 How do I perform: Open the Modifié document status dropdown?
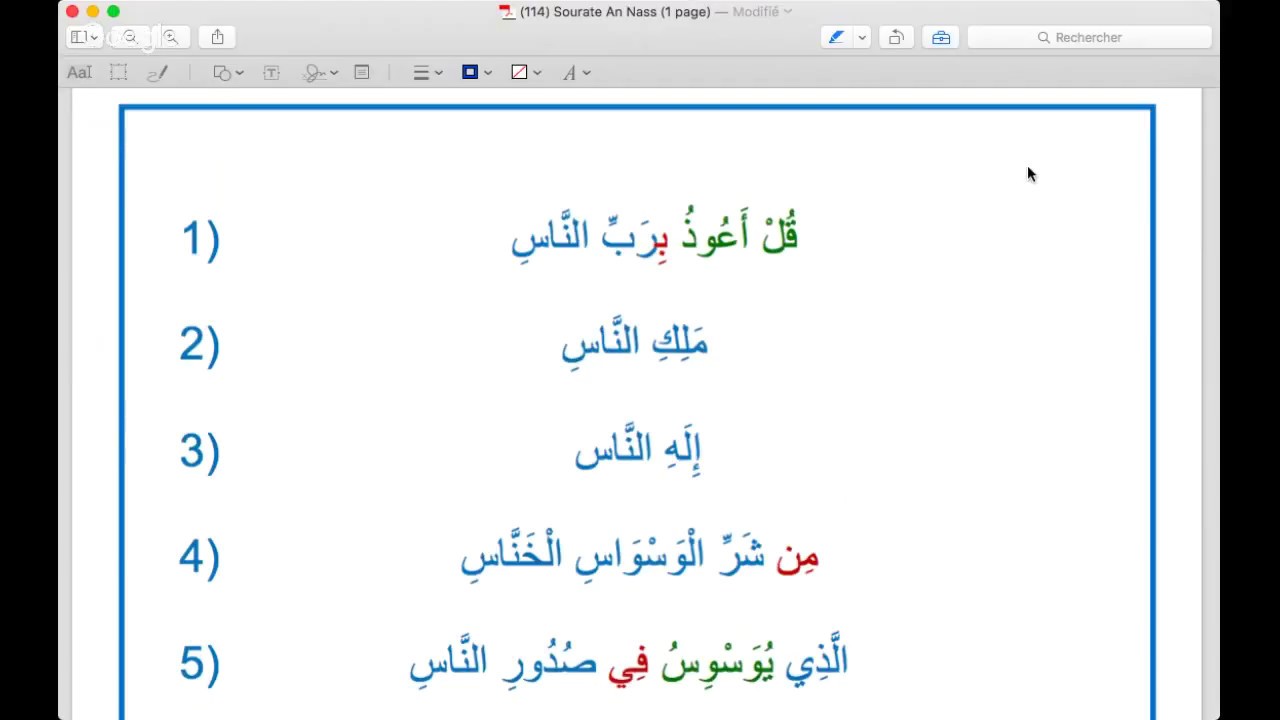coord(760,12)
